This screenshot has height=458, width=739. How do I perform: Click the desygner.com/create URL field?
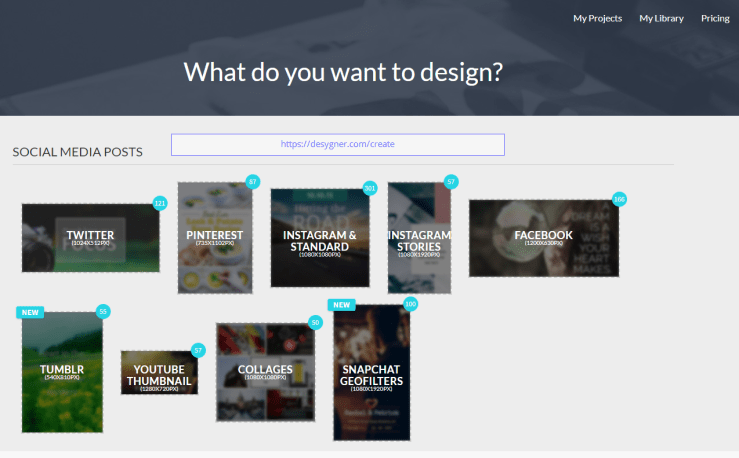(x=338, y=144)
